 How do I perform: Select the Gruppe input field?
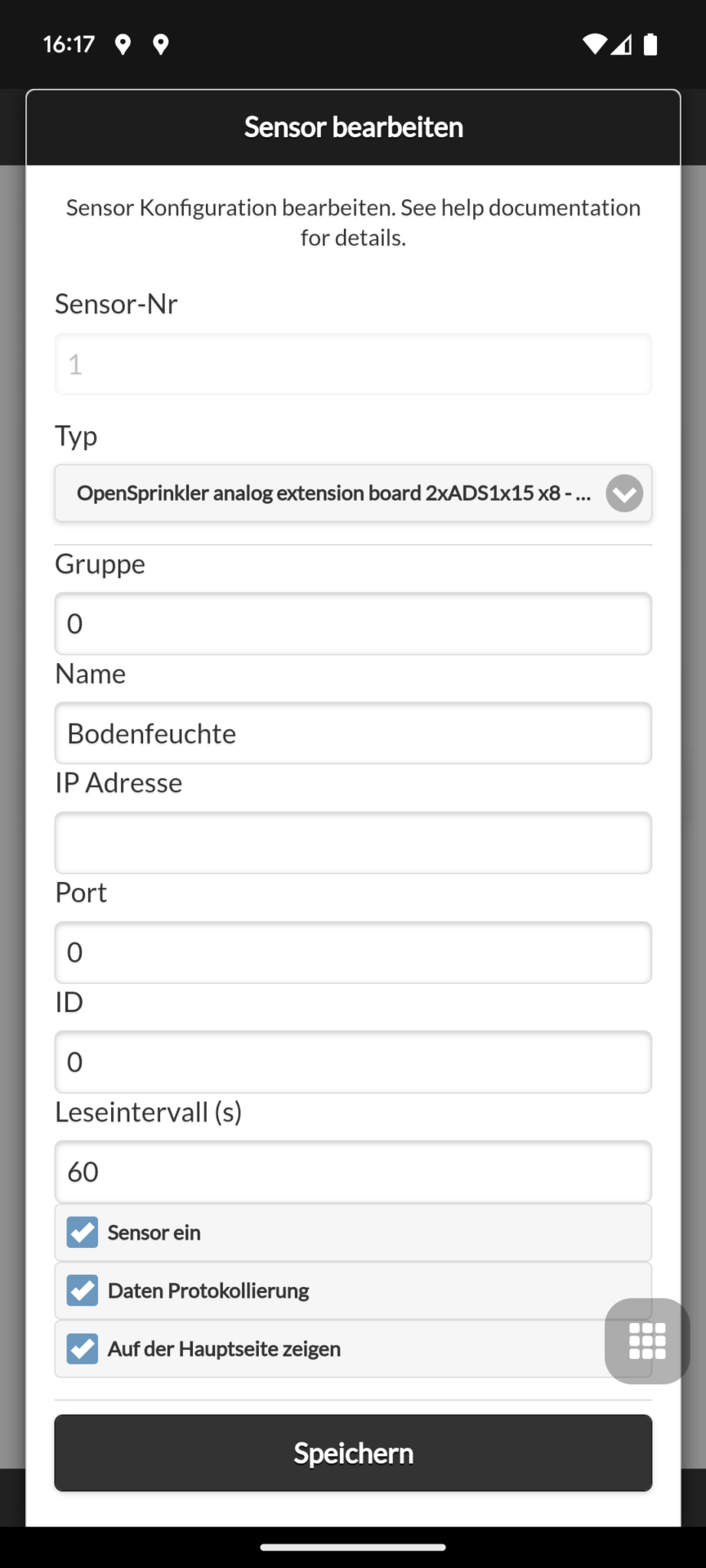click(x=353, y=624)
